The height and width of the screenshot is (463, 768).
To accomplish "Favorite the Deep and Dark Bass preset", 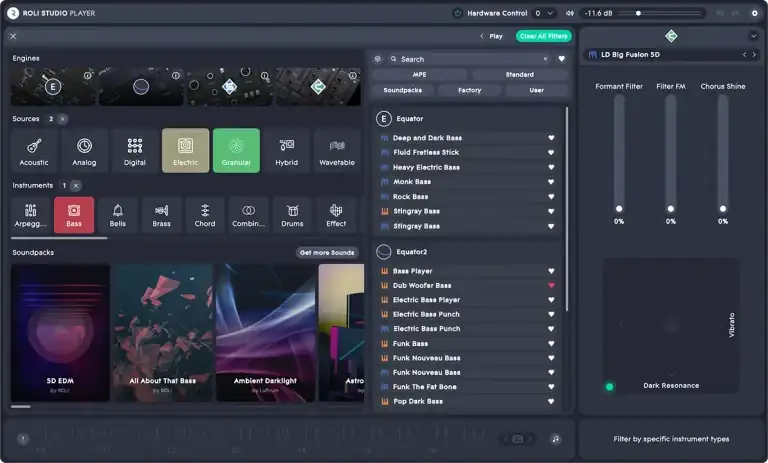I will click(551, 138).
